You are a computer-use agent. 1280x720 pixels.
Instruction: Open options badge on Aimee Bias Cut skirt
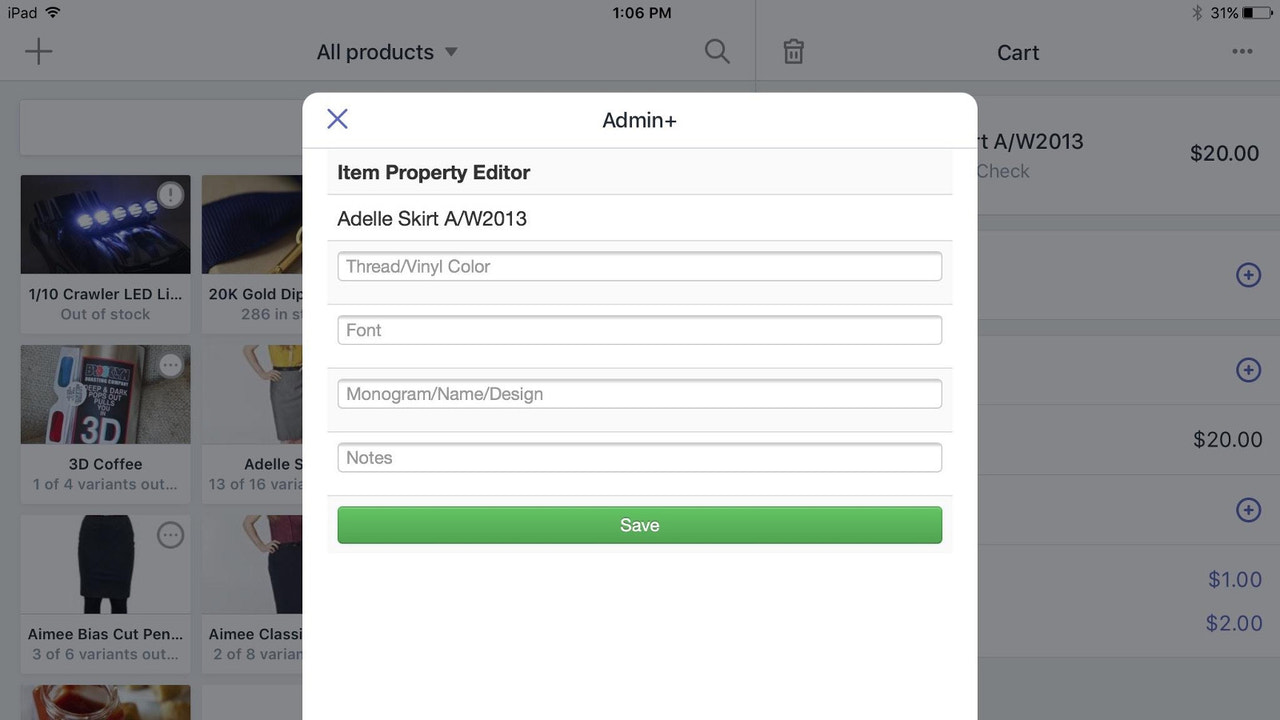coord(170,535)
